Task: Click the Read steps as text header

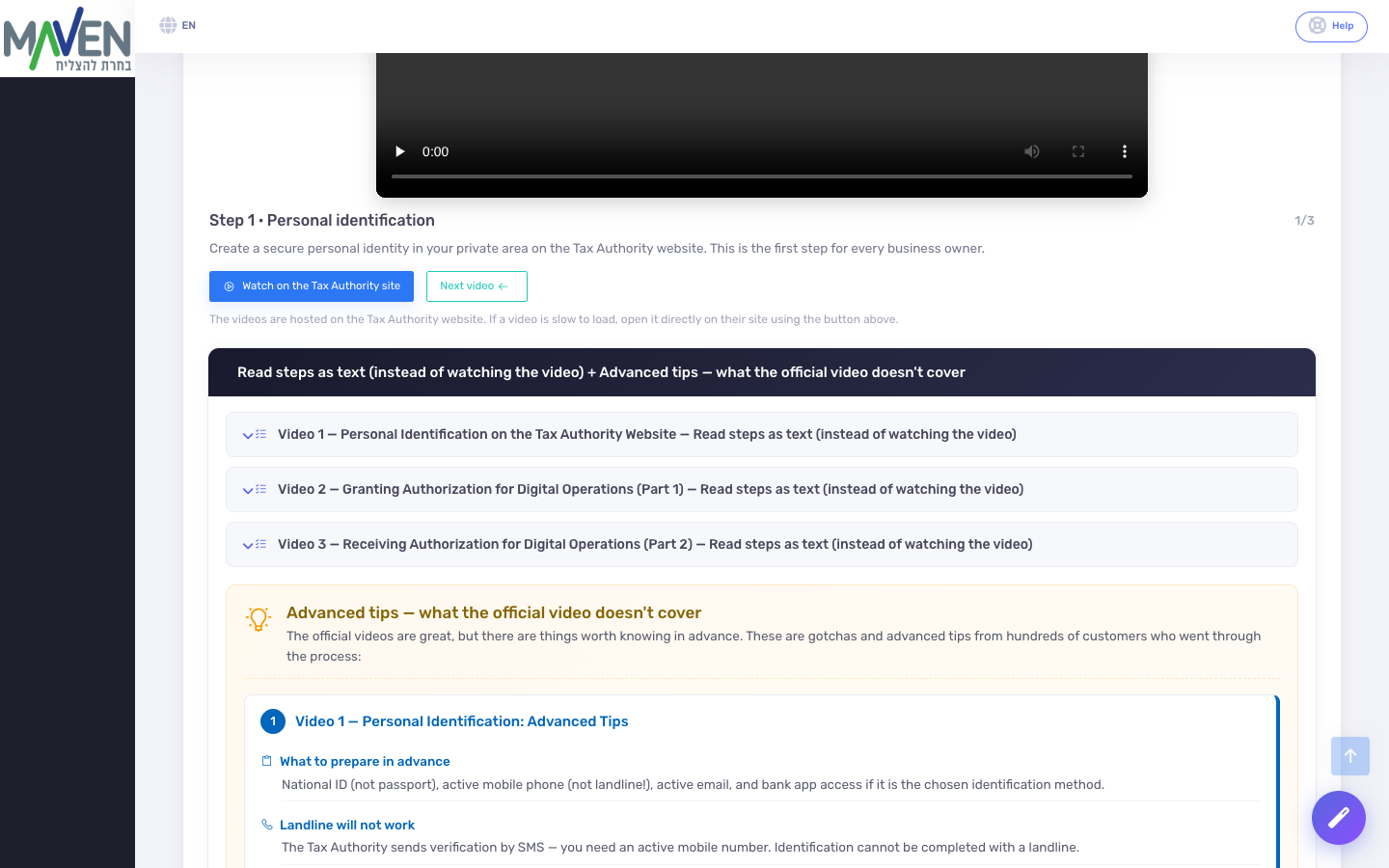Action: coord(762,372)
